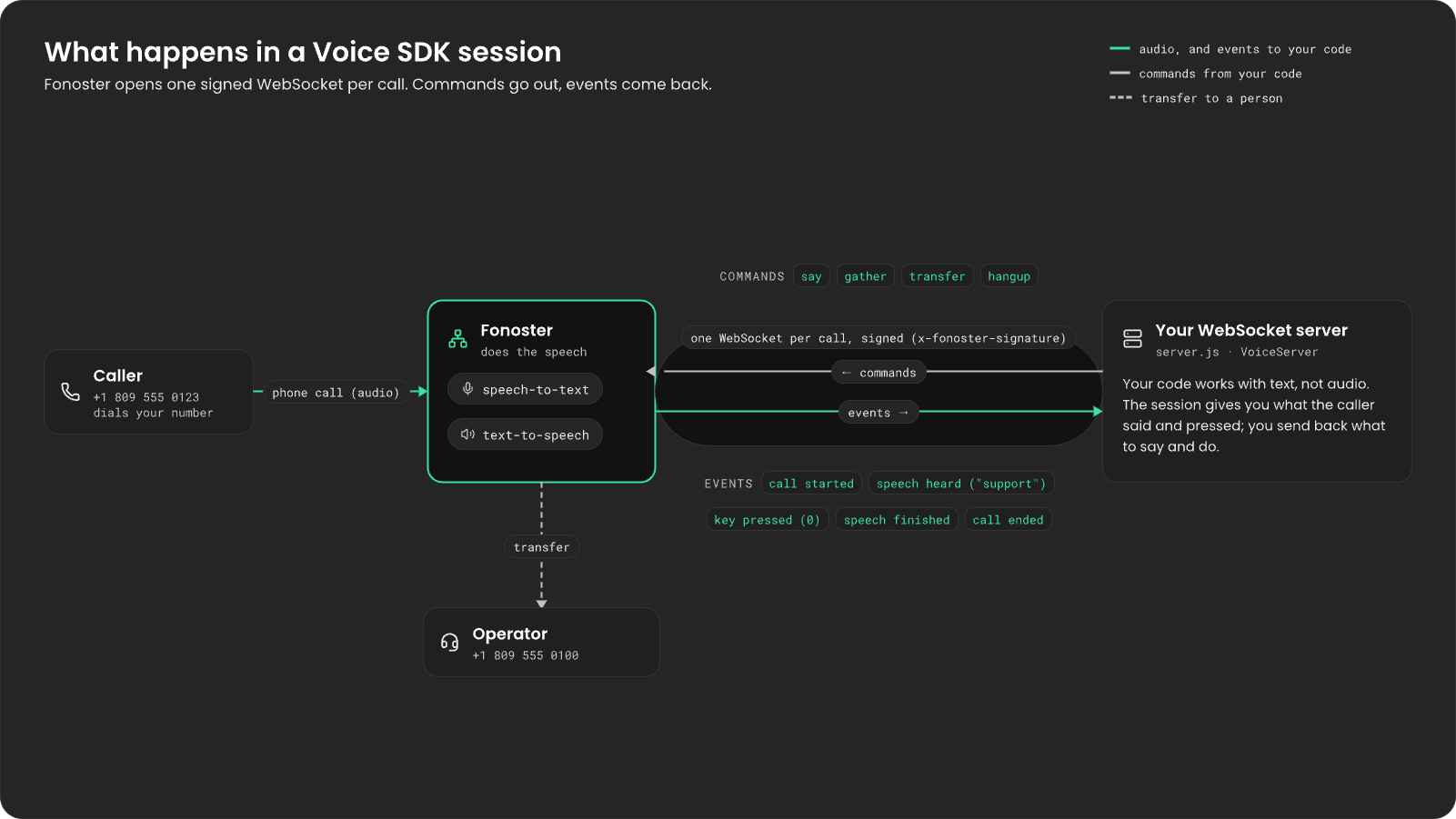The width and height of the screenshot is (1456, 819).
Task: Click the Fonoster network hierarchy icon
Action: [x=457, y=339]
